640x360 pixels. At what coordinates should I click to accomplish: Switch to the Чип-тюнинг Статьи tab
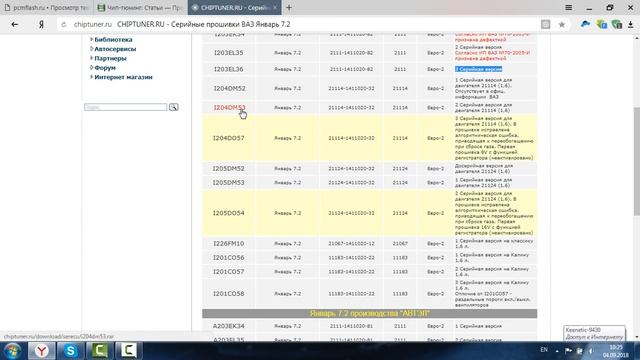click(x=140, y=8)
